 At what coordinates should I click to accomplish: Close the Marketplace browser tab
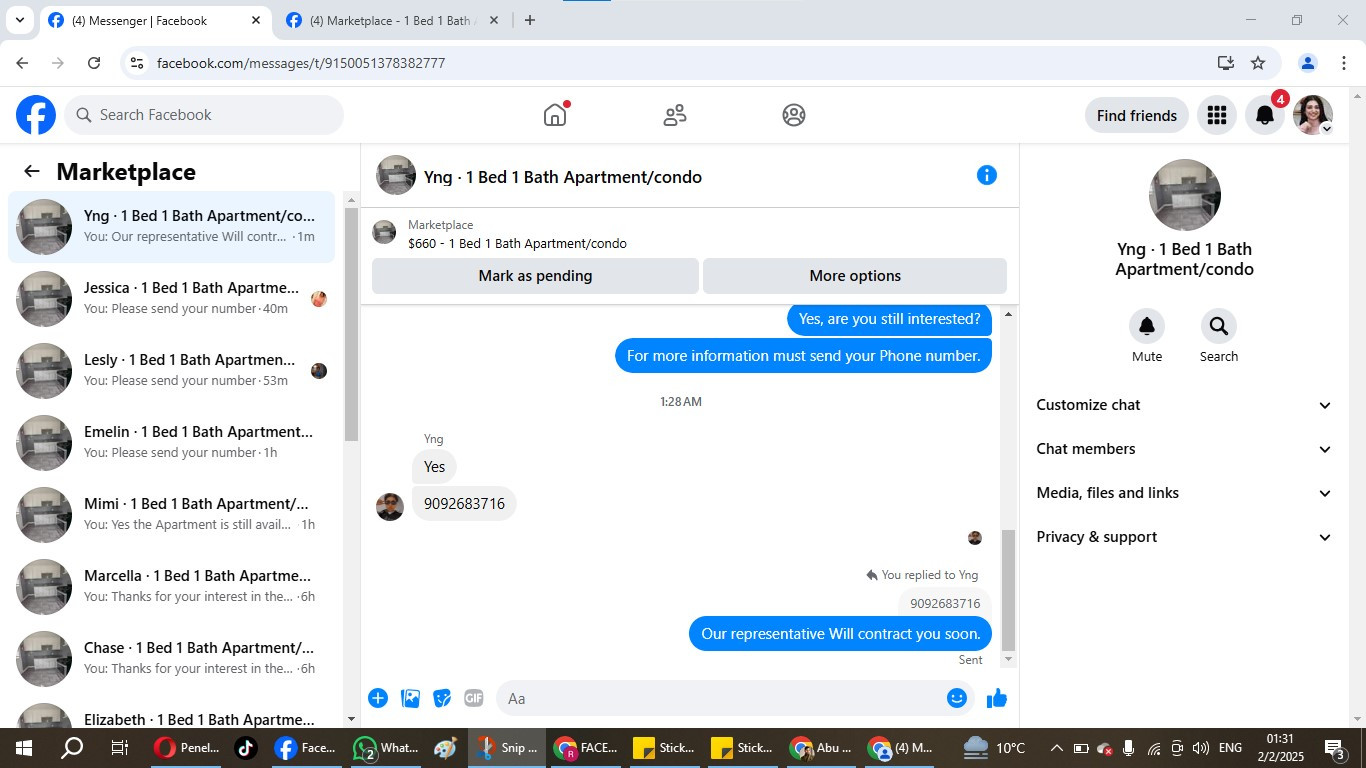[x=493, y=20]
